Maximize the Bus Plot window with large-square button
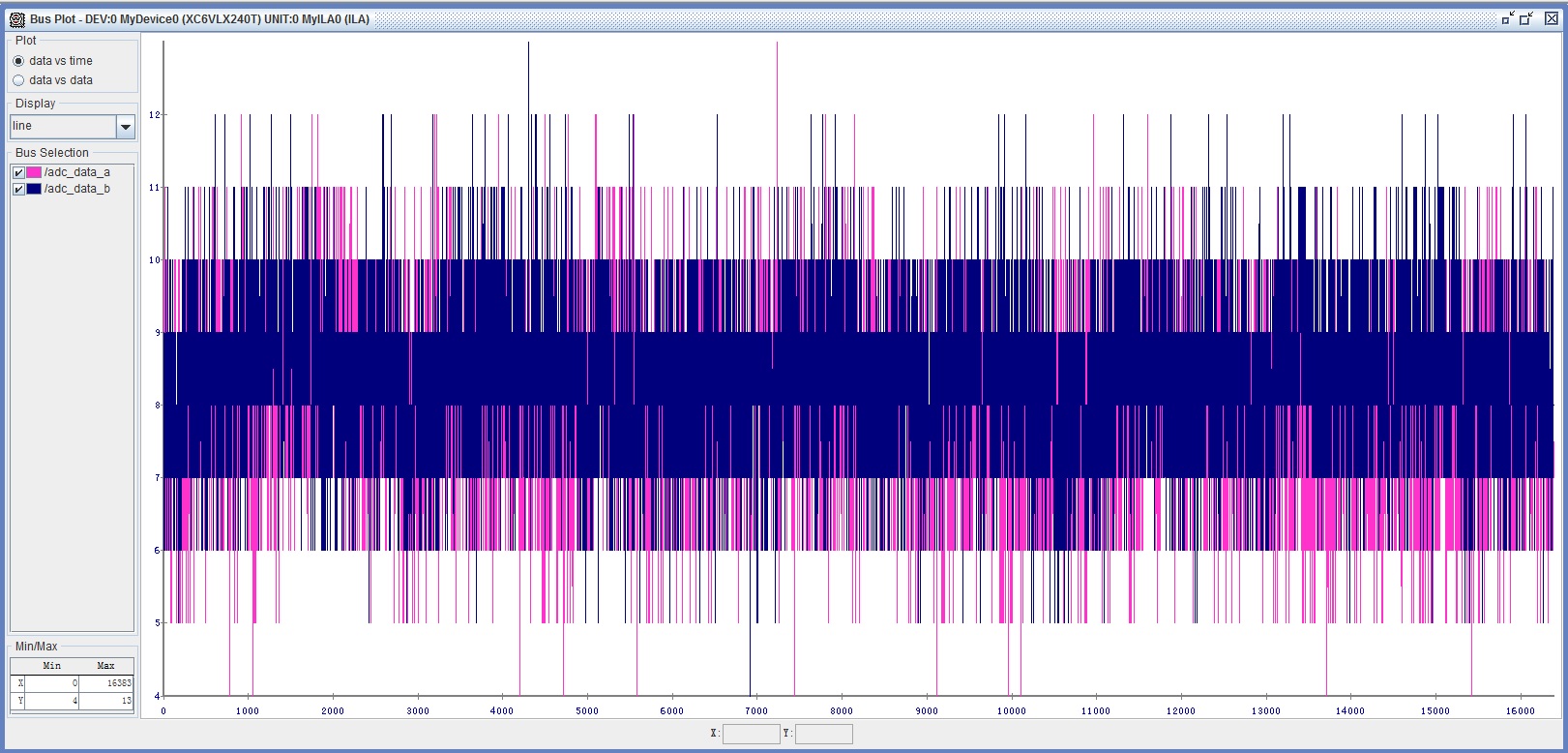This screenshot has width=1568, height=753. click(x=1527, y=18)
